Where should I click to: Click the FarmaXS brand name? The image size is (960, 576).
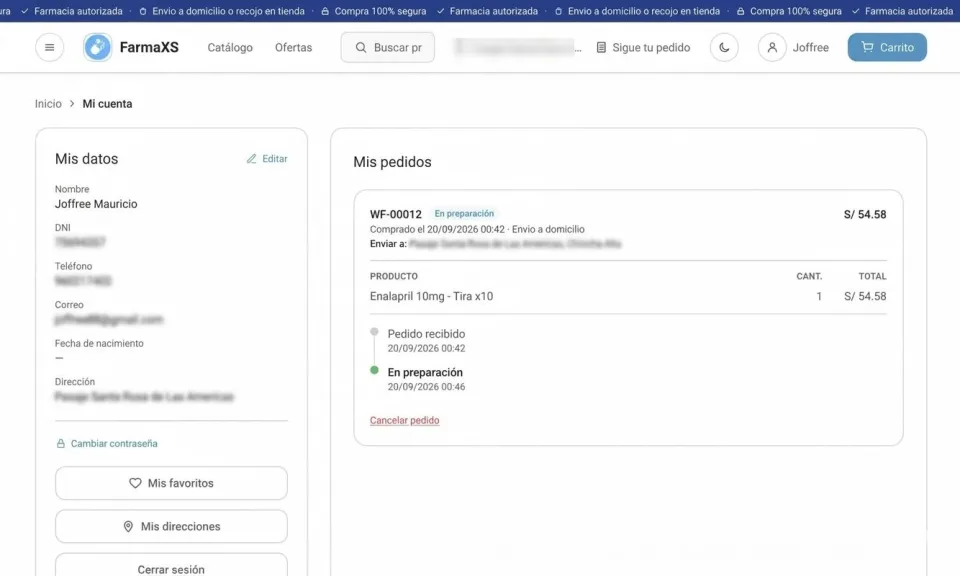[149, 47]
